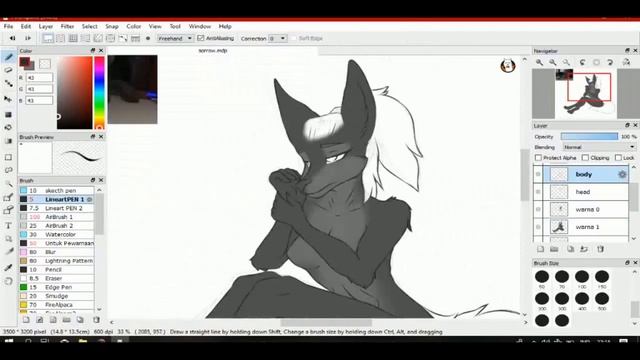Add a new brush in Brush panel
This screenshot has height=360, width=640.
pyautogui.click(x=26, y=320)
